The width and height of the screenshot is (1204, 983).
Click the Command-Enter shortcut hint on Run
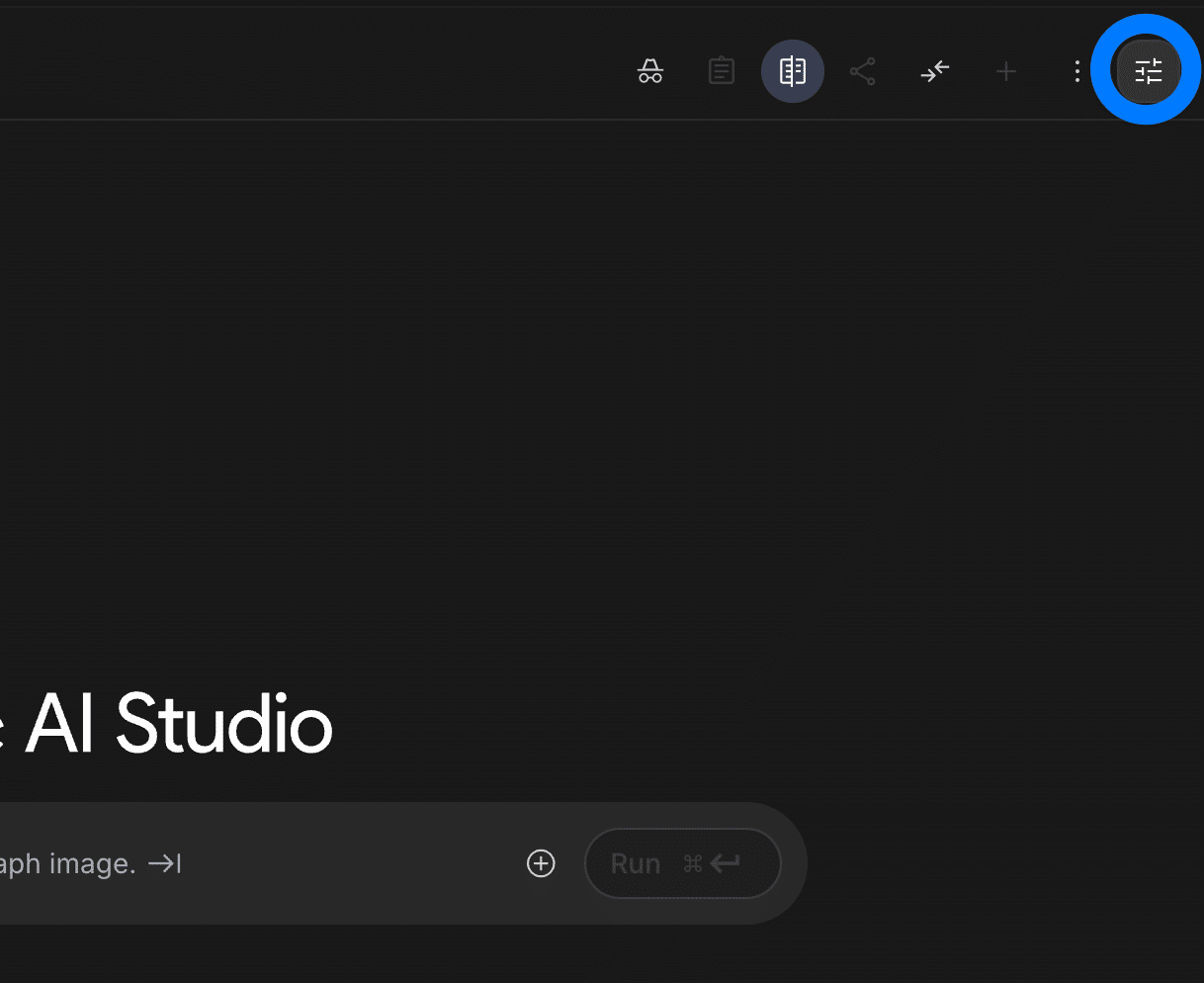(711, 863)
